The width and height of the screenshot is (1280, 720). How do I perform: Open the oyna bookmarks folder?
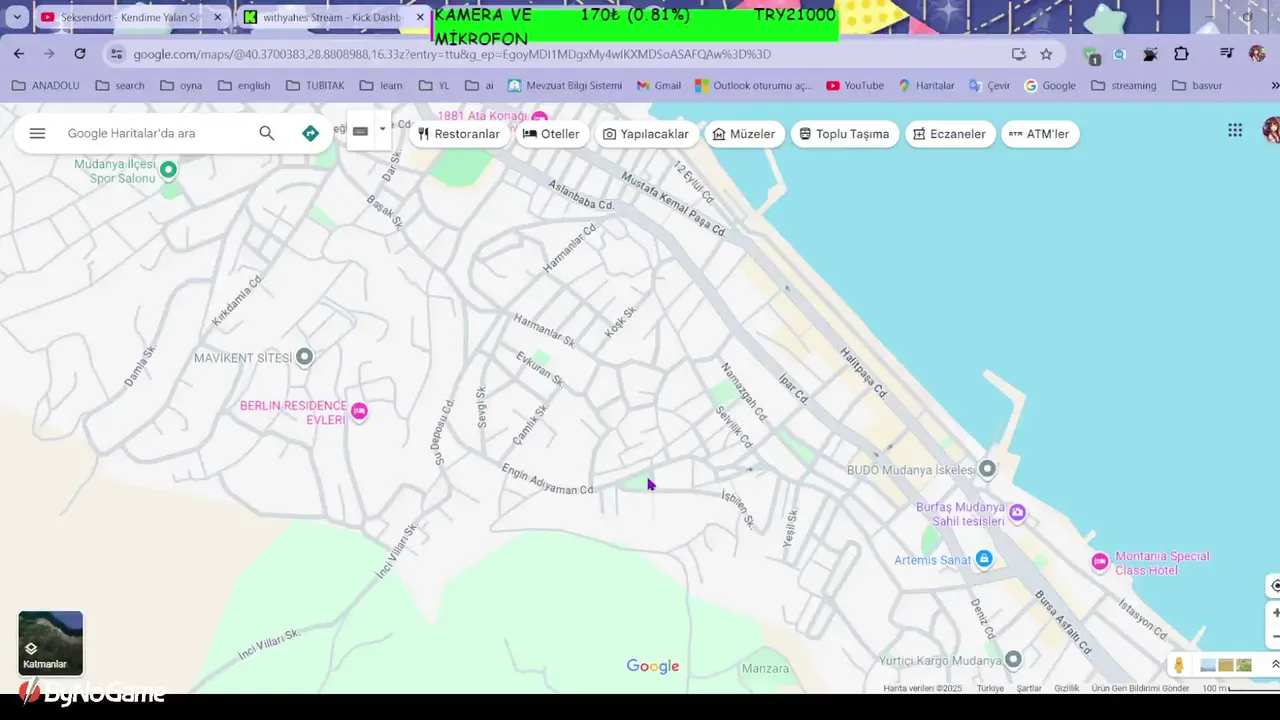pyautogui.click(x=181, y=86)
